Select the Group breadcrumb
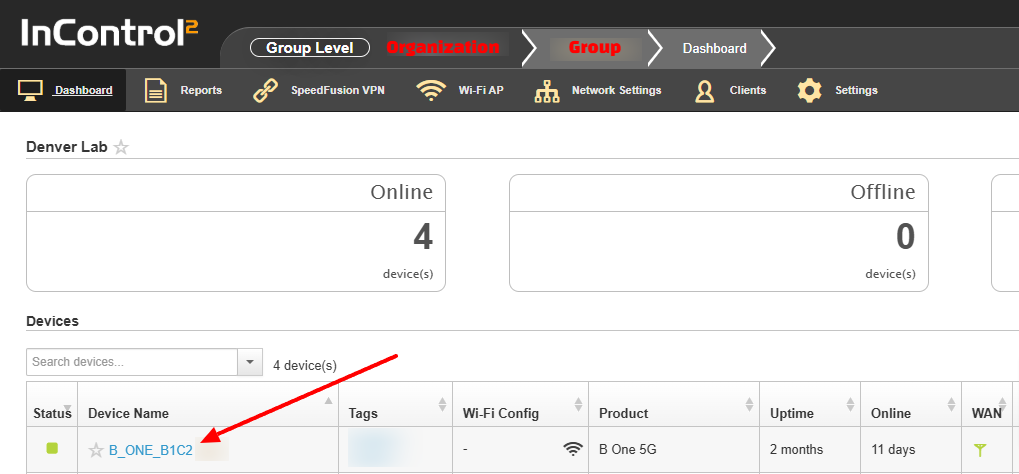The width and height of the screenshot is (1019, 474). (x=595, y=47)
